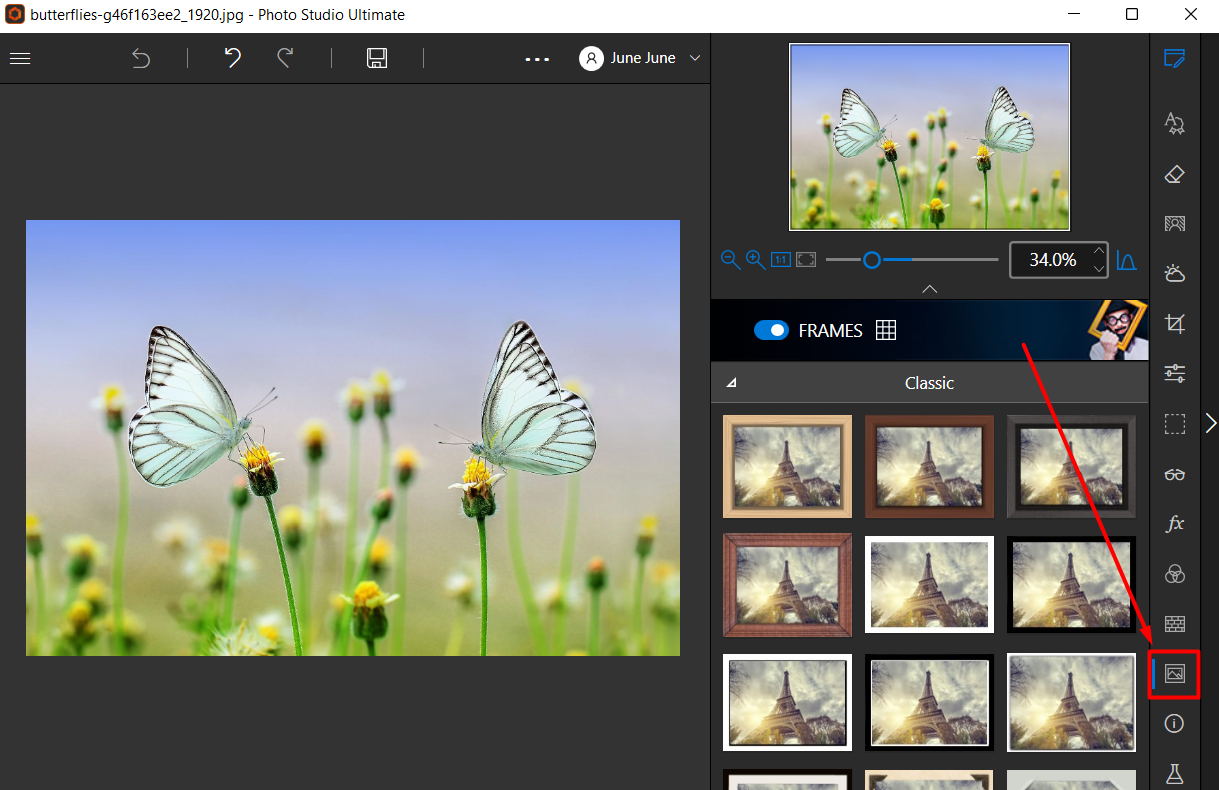Screen dimensions: 1219x790
Task: Expand the sidebar with the right chevron
Action: pyautogui.click(x=1211, y=423)
